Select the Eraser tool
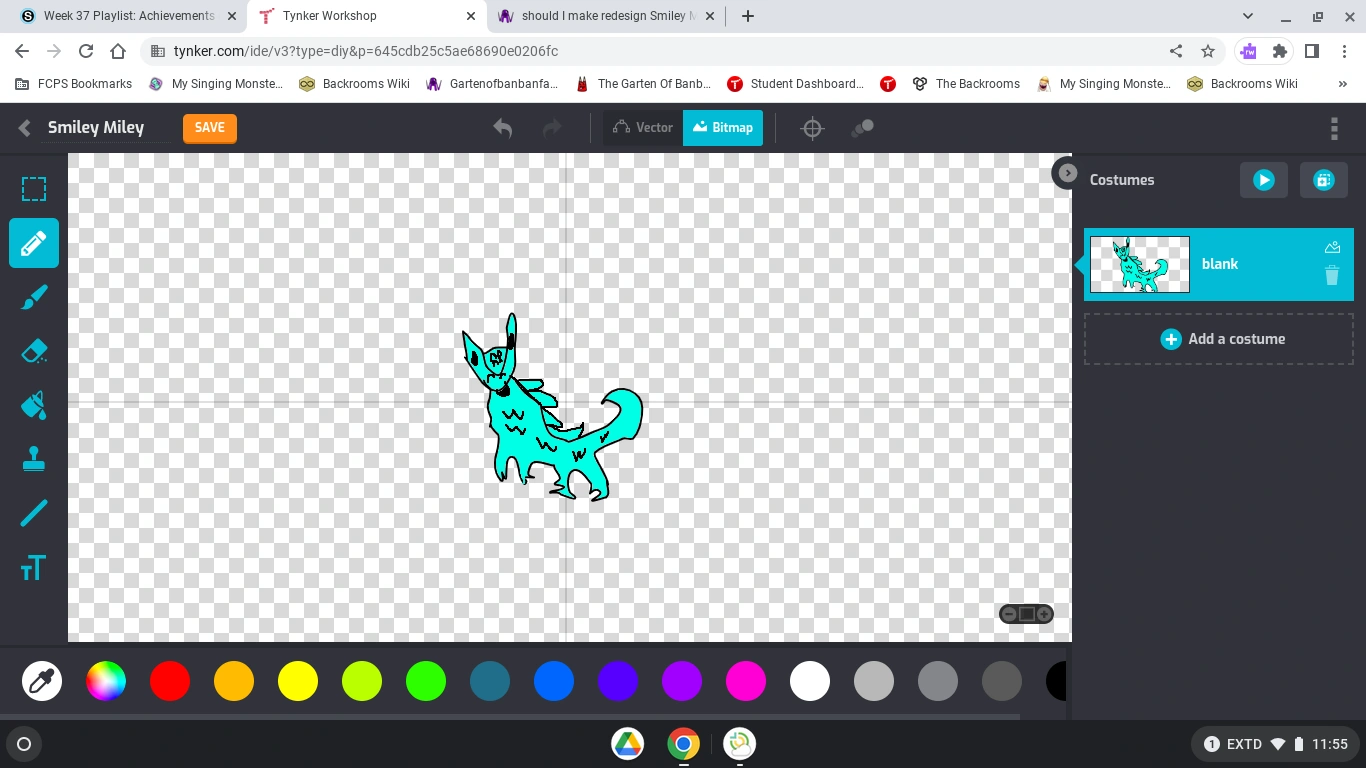Screen dimensions: 1366x768 pos(34,350)
